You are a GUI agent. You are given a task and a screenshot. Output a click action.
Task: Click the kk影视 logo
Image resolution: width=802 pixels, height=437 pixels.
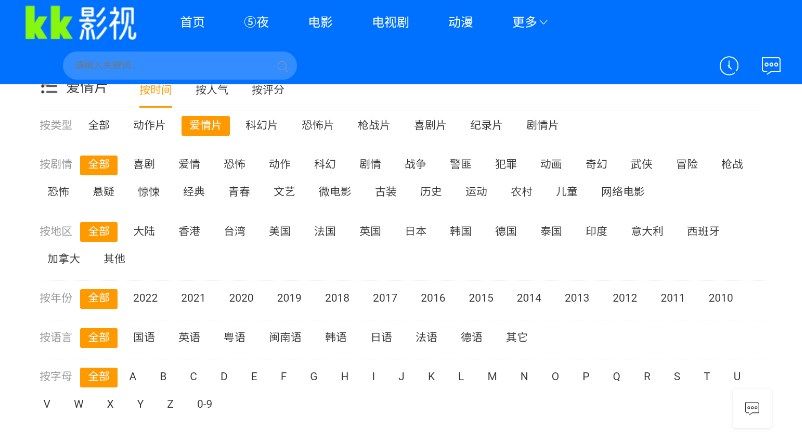(81, 23)
